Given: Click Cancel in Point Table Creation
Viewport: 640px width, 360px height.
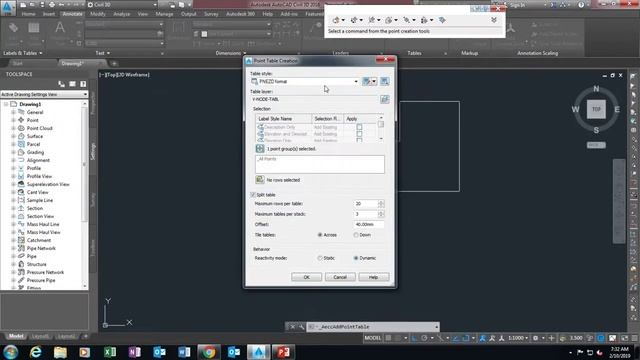Looking at the screenshot, I should [340, 277].
